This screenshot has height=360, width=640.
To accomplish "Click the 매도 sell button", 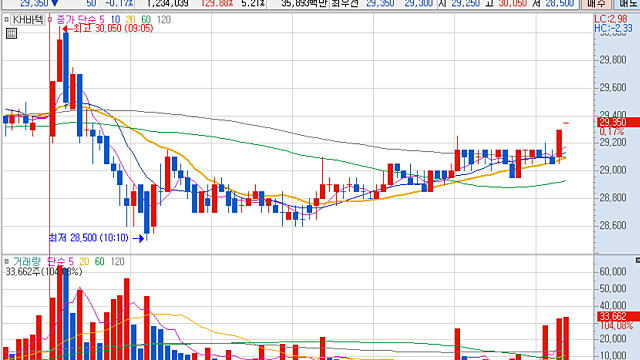I will coord(627,4).
